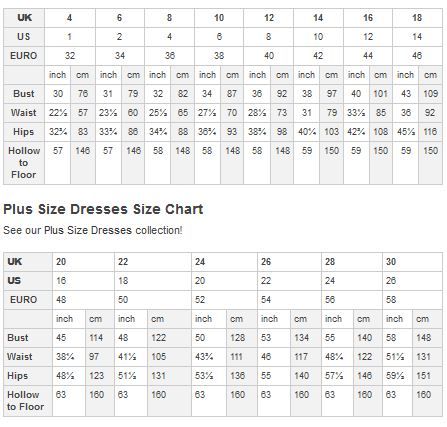Click the EURO row label in plus size table
The height and width of the screenshot is (427, 447).
[x=28, y=300]
